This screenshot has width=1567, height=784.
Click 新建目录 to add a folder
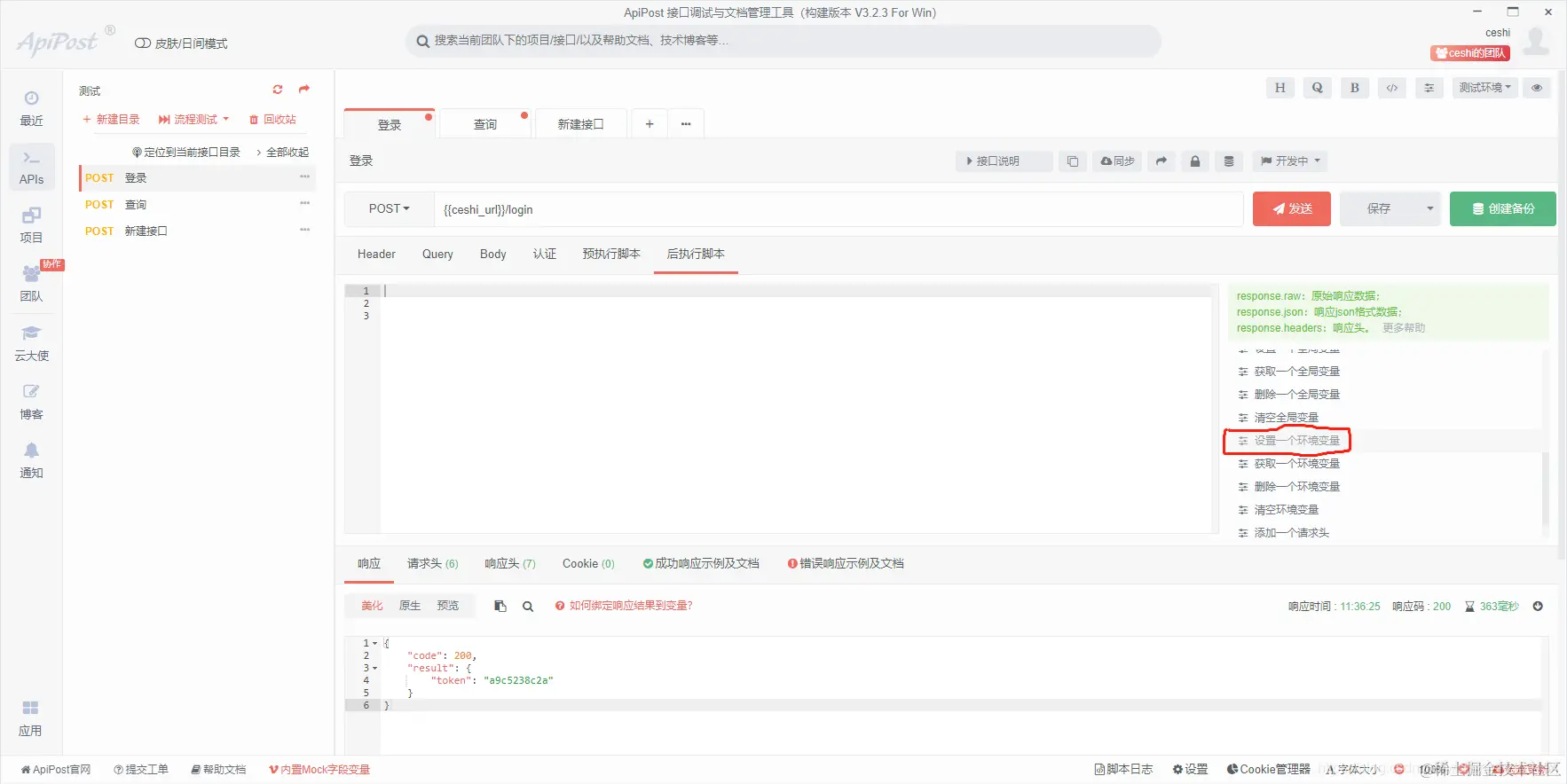click(x=111, y=119)
